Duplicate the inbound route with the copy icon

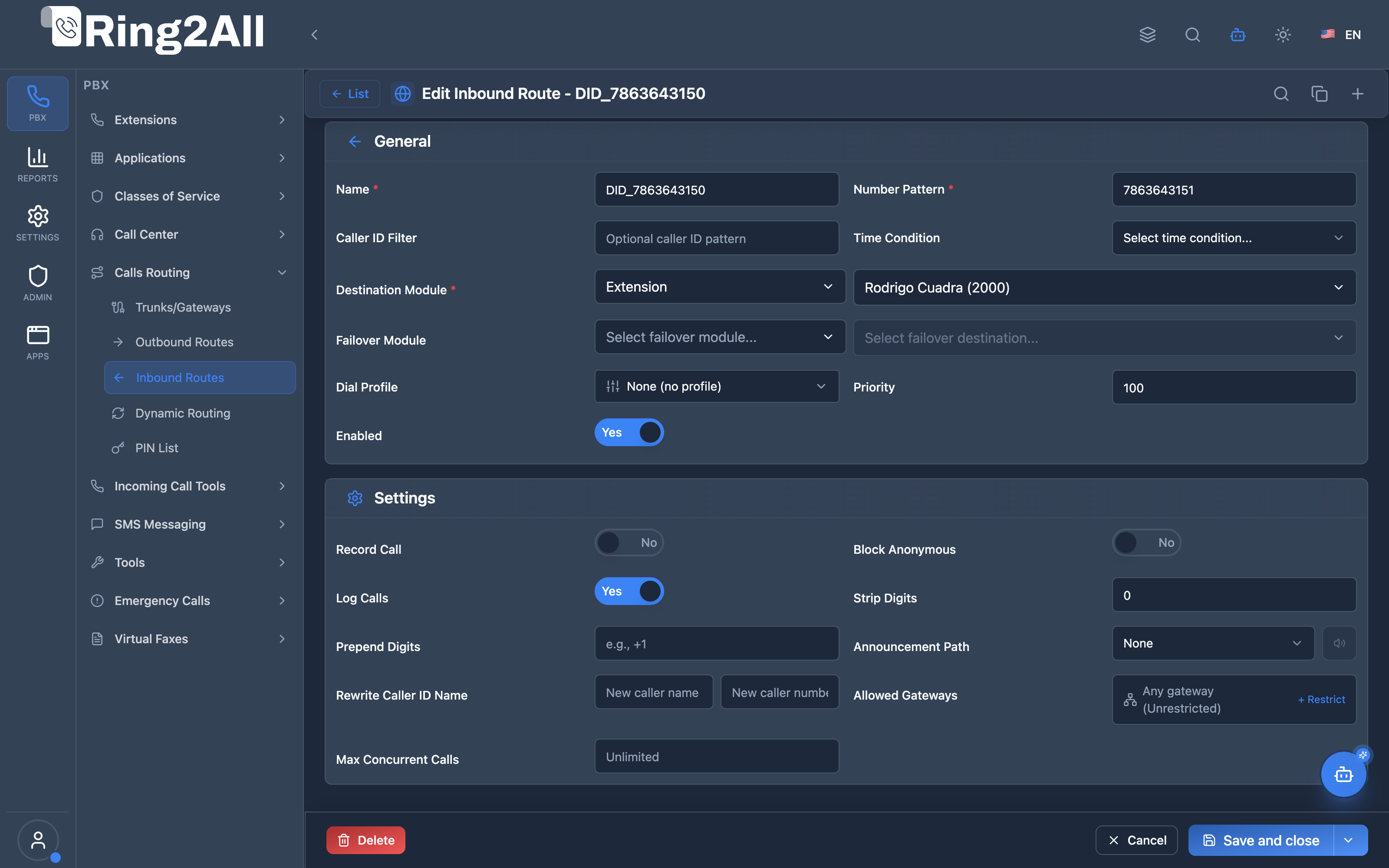pyautogui.click(x=1320, y=94)
